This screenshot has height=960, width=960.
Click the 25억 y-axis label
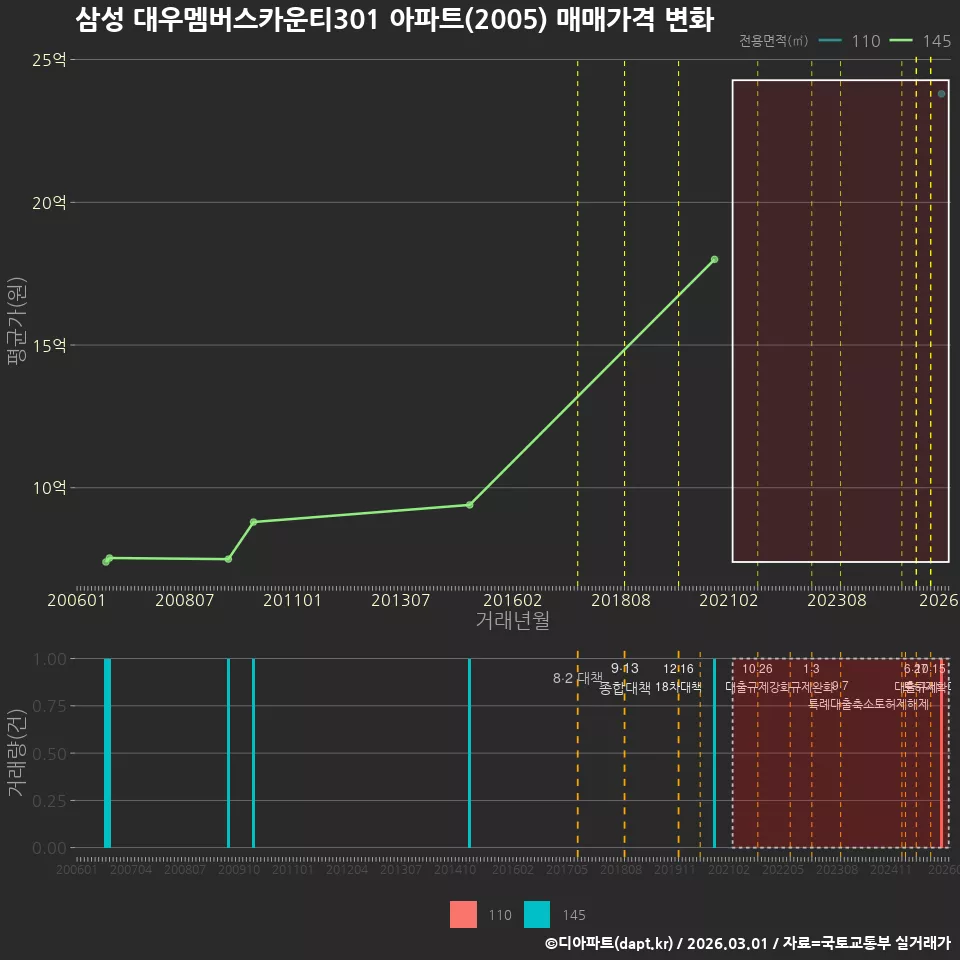(x=49, y=60)
